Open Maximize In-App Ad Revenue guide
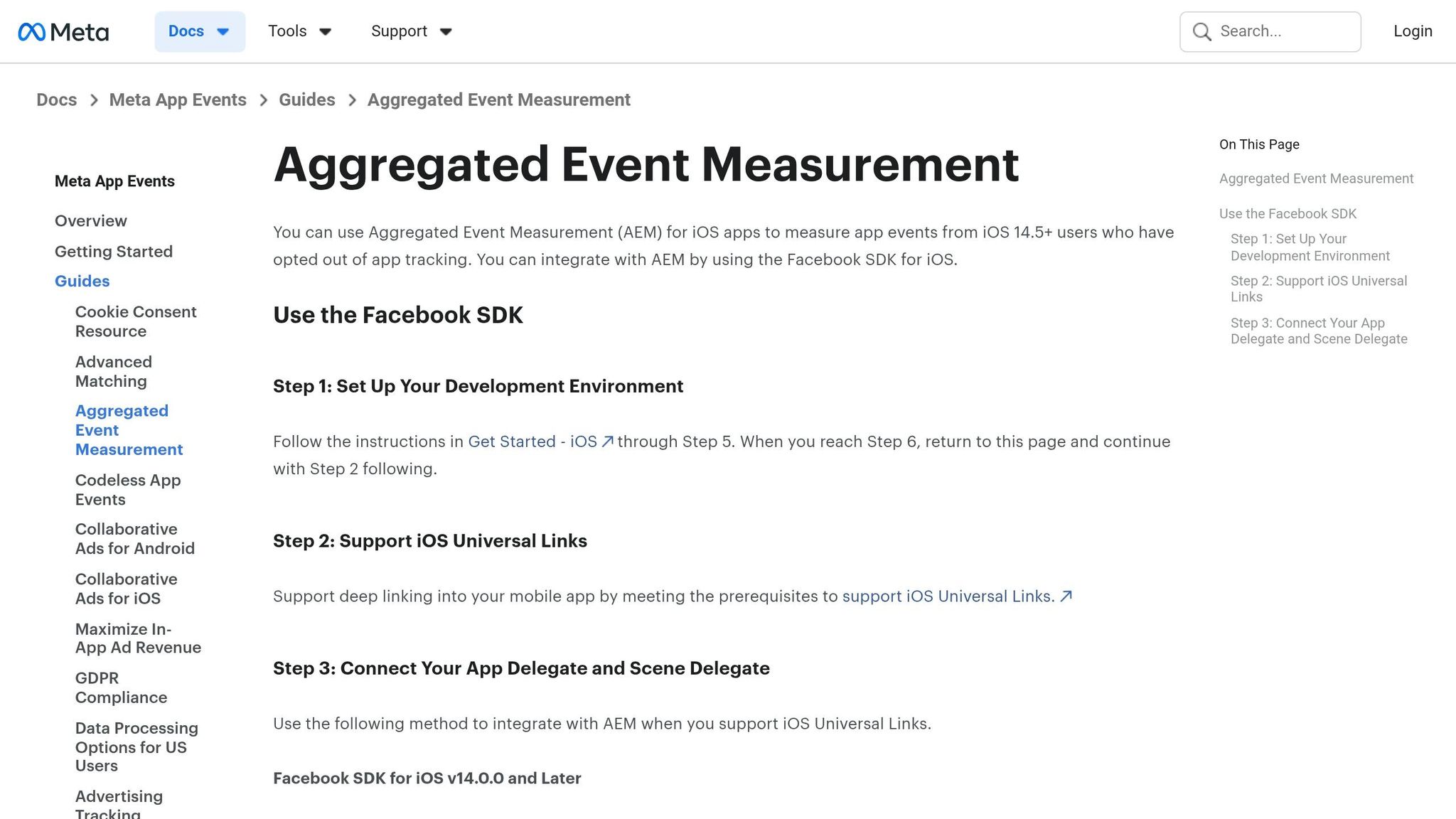This screenshot has width=1456, height=819. pyautogui.click(x=138, y=638)
